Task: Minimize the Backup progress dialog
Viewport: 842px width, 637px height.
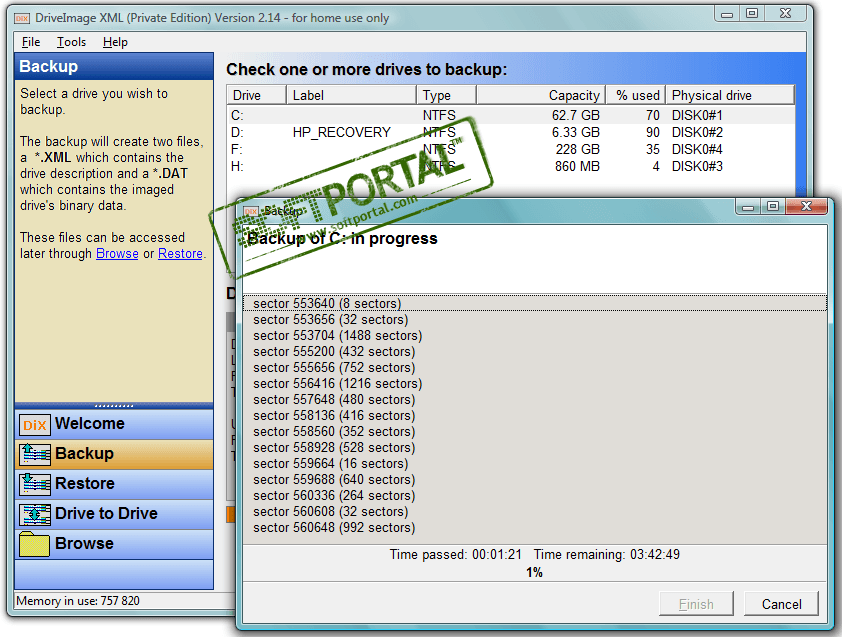Action: point(748,206)
